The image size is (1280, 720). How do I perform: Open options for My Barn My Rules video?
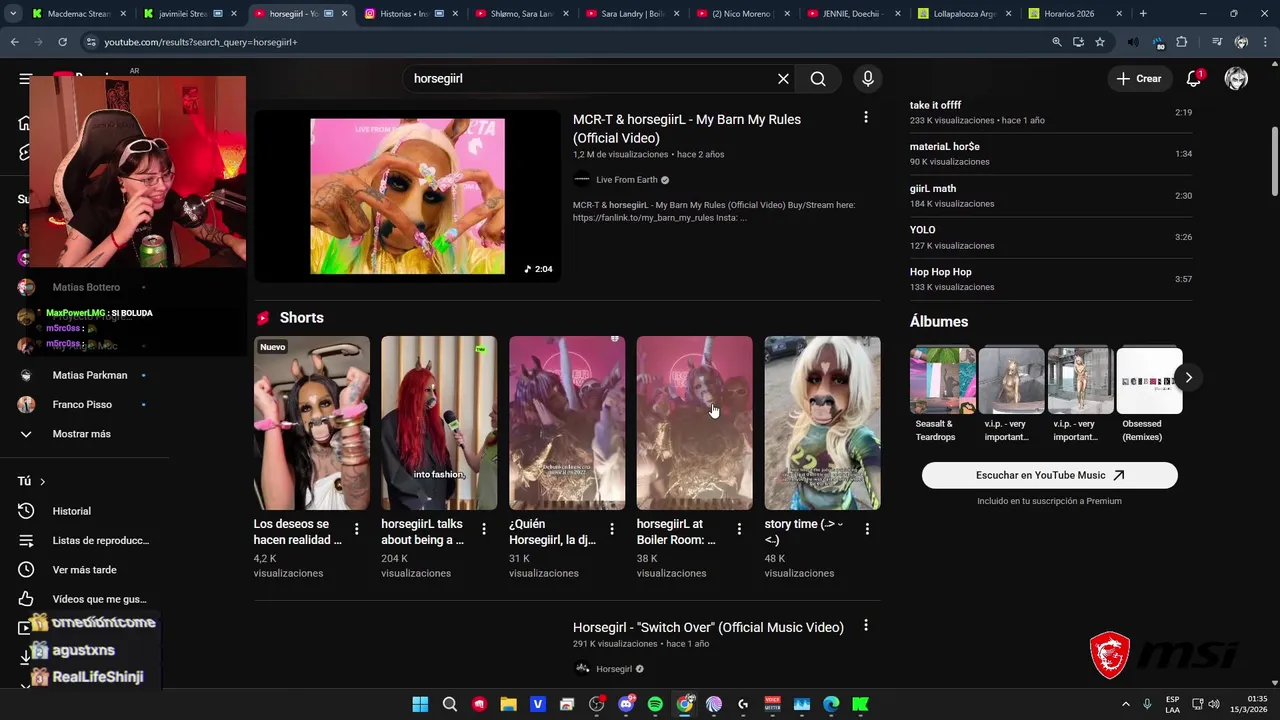click(x=865, y=117)
